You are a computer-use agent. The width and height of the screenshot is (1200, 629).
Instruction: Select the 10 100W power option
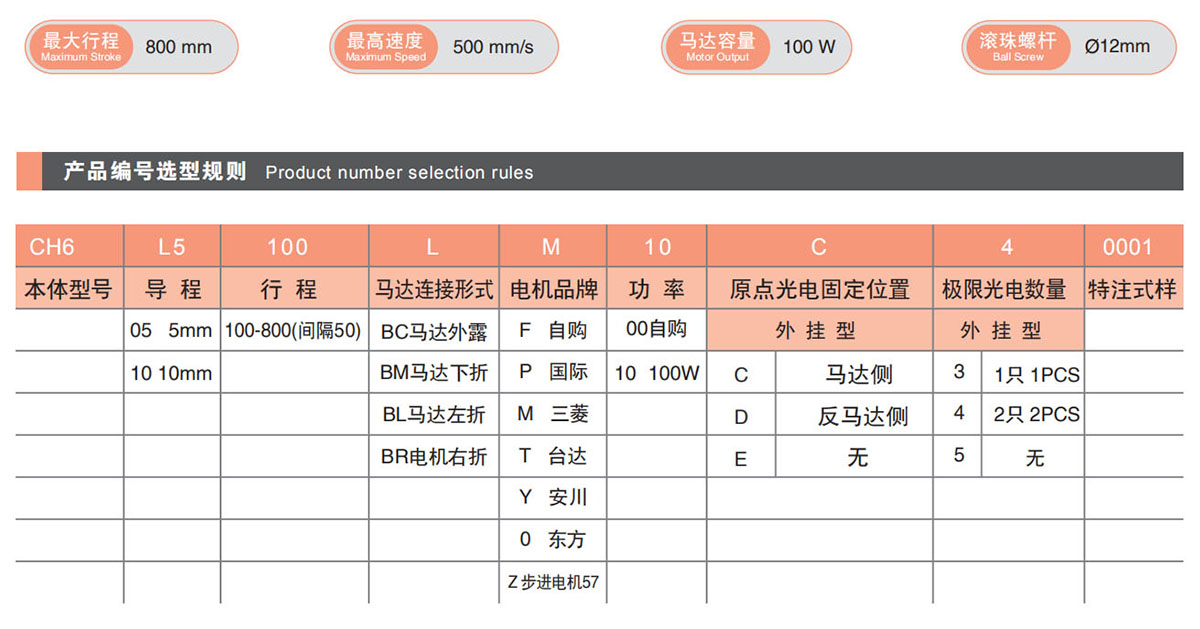point(656,373)
